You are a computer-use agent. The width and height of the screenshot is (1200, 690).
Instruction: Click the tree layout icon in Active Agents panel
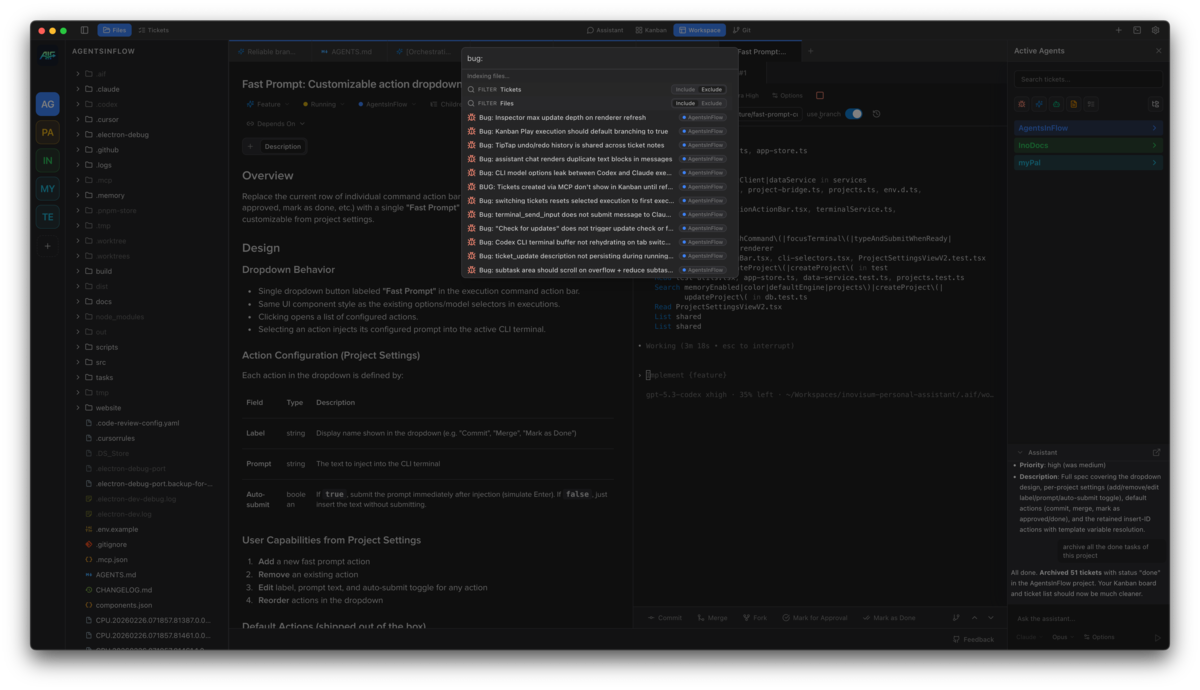click(x=1155, y=104)
